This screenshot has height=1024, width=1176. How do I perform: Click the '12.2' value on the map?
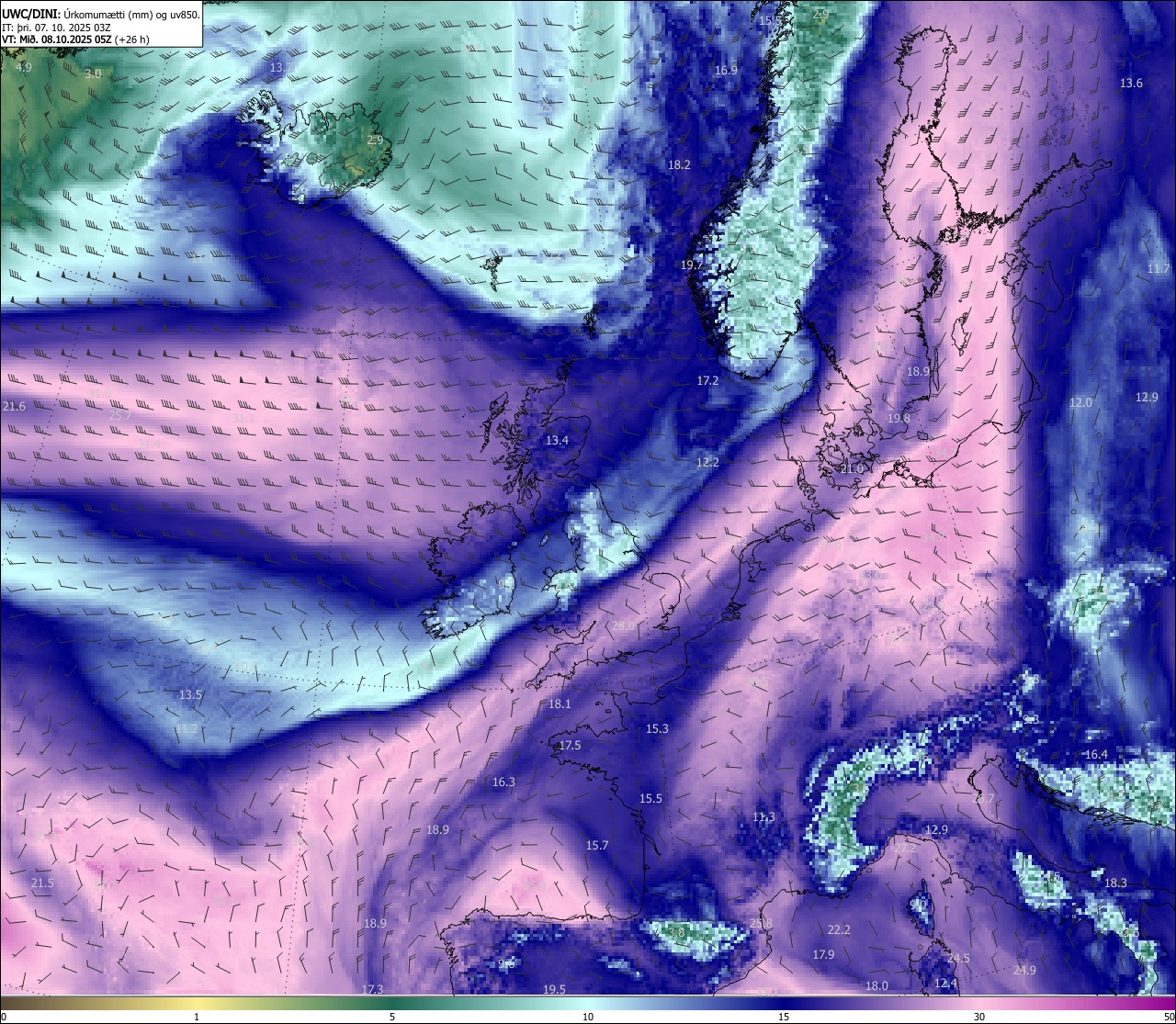707,462
